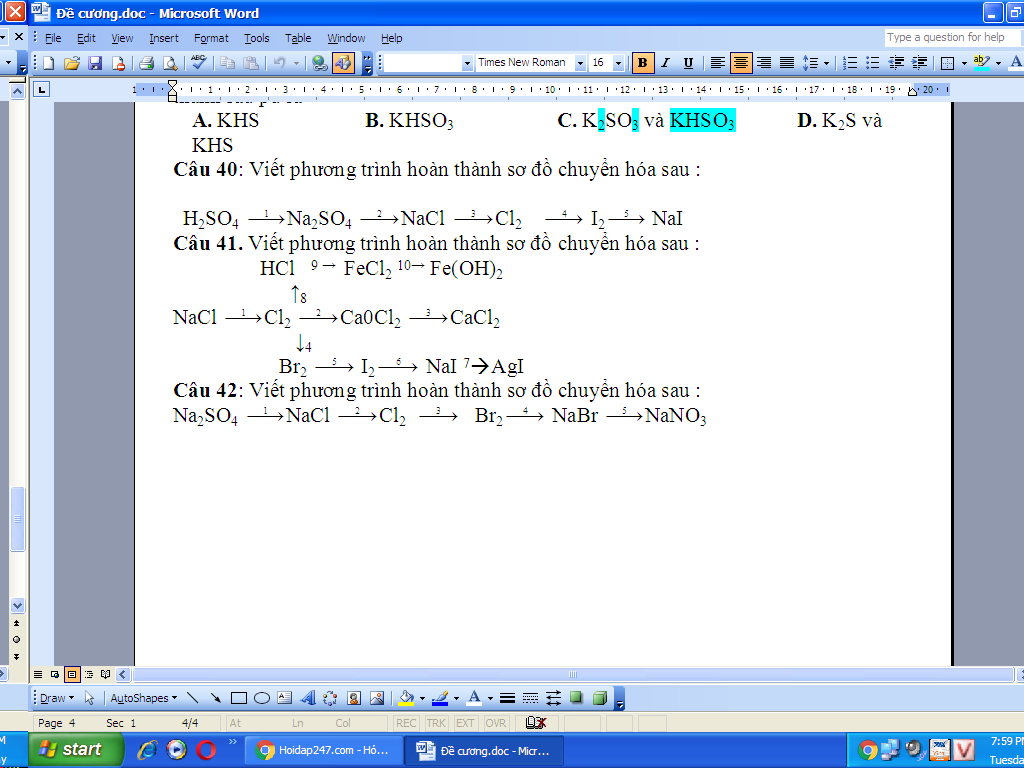Align text left

point(717,63)
